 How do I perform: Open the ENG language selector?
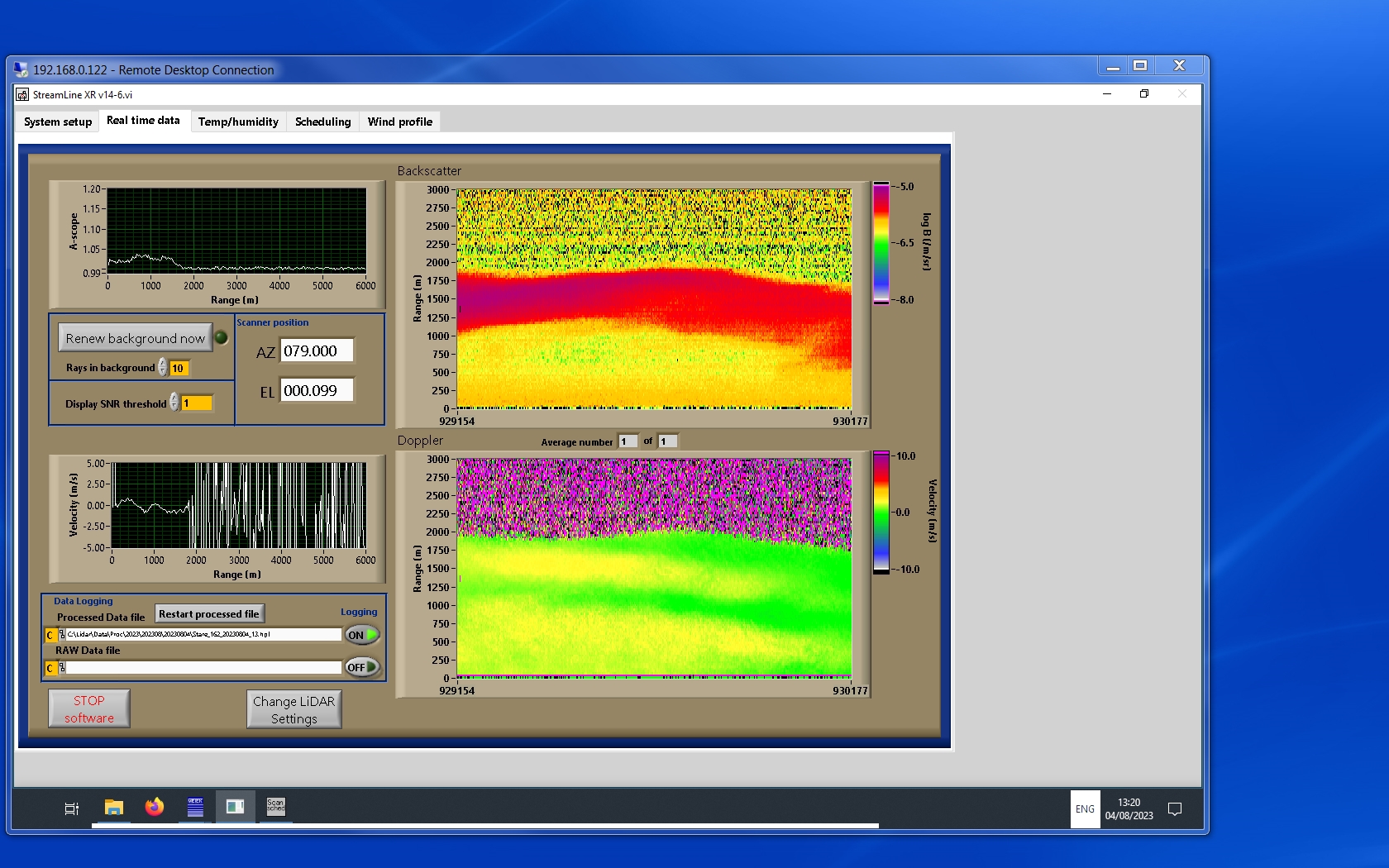1085,809
